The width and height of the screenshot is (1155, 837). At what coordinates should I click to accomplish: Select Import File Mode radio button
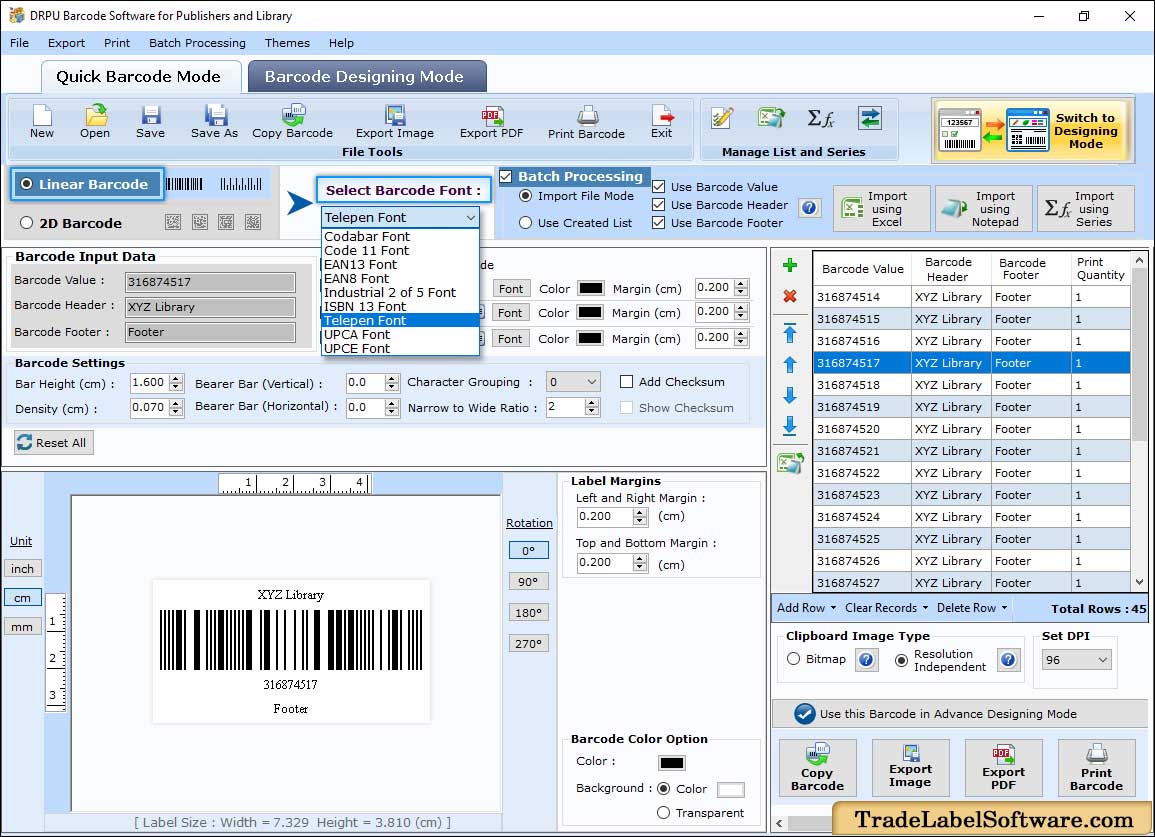(x=525, y=196)
